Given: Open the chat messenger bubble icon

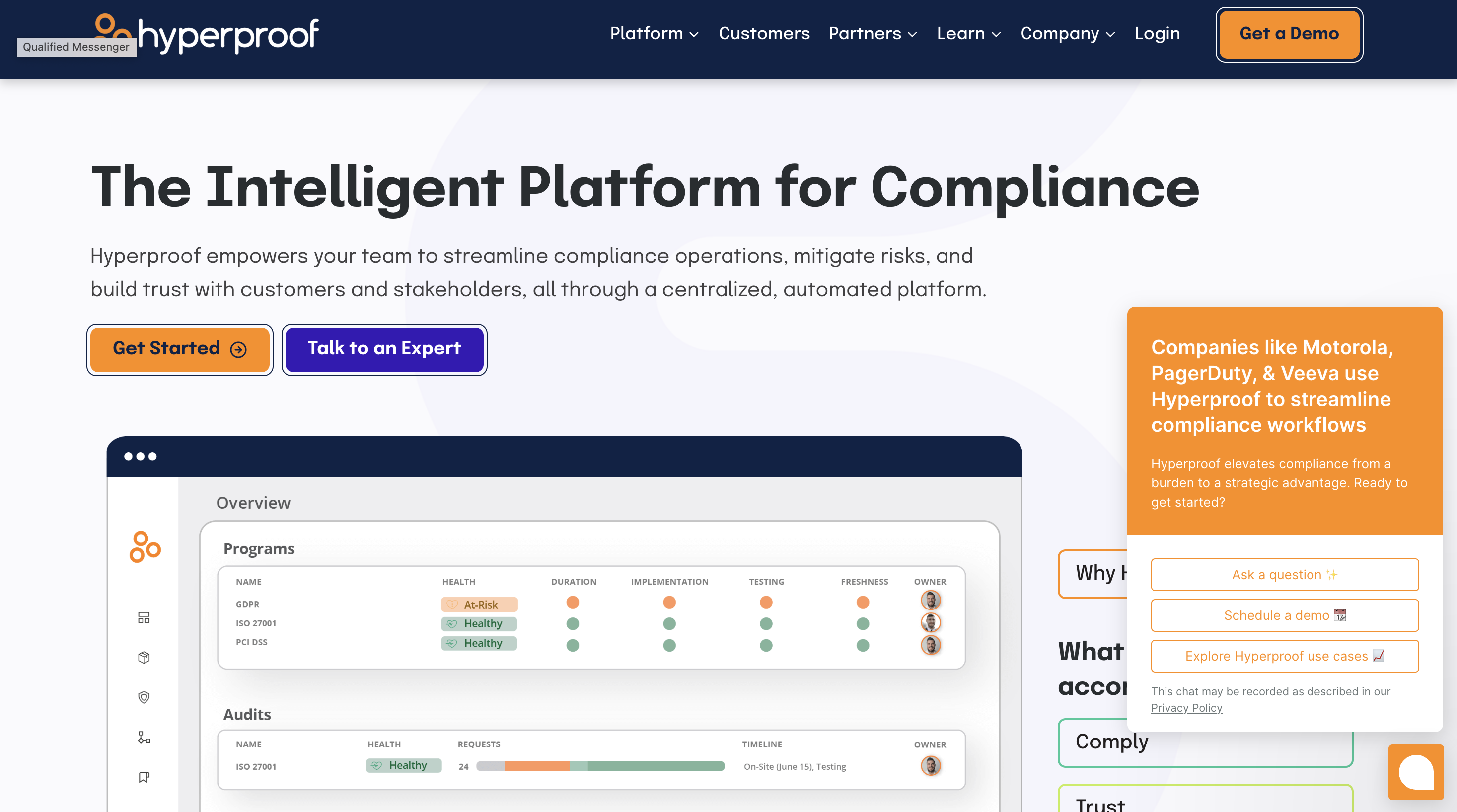Looking at the screenshot, I should click(x=1416, y=772).
